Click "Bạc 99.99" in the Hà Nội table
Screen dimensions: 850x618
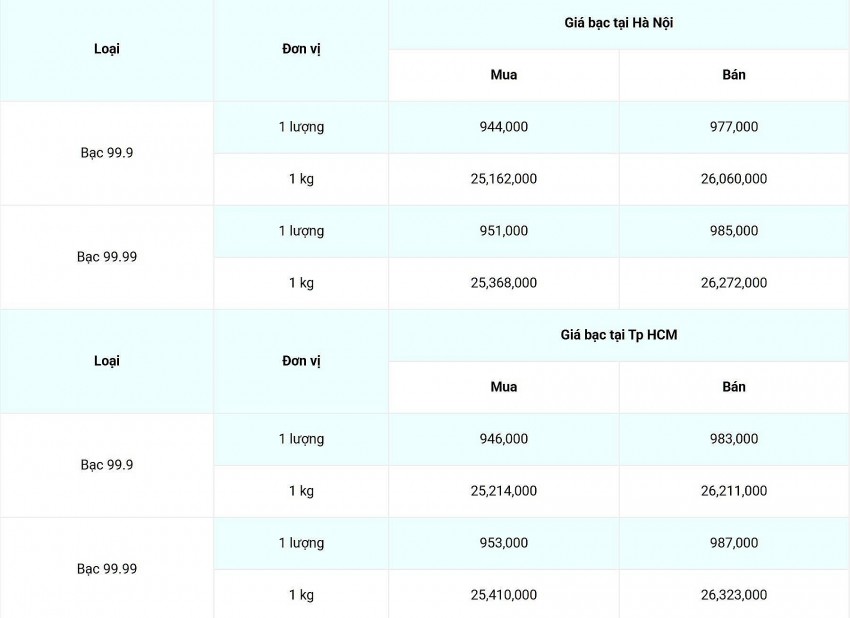pos(107,257)
